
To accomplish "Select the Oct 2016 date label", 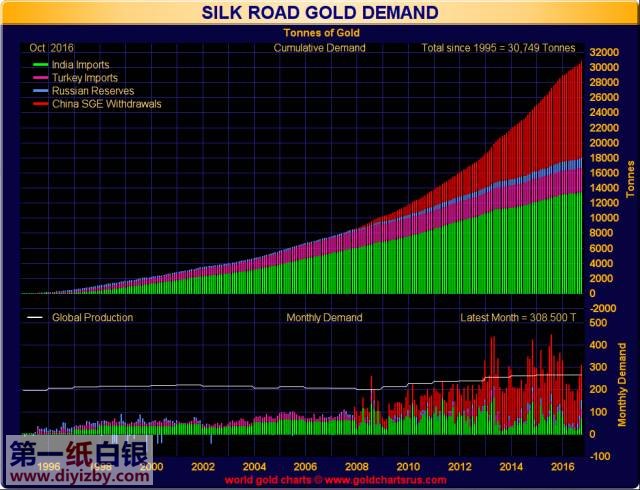I will (52, 47).
